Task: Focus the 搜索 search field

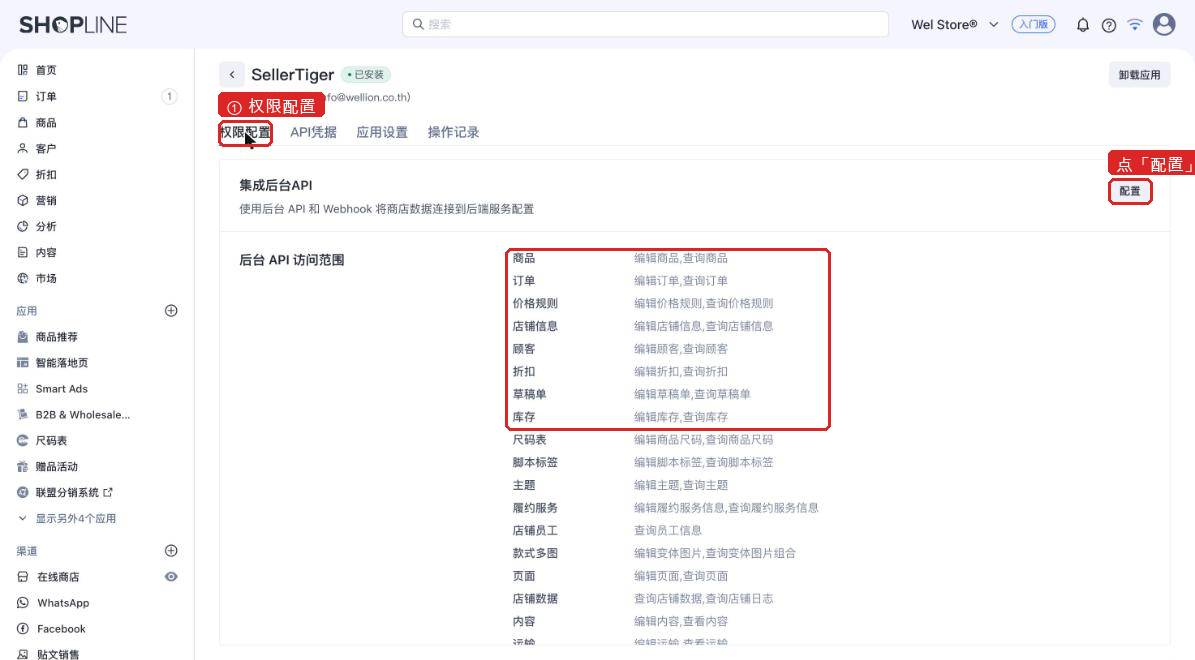Action: pyautogui.click(x=645, y=24)
